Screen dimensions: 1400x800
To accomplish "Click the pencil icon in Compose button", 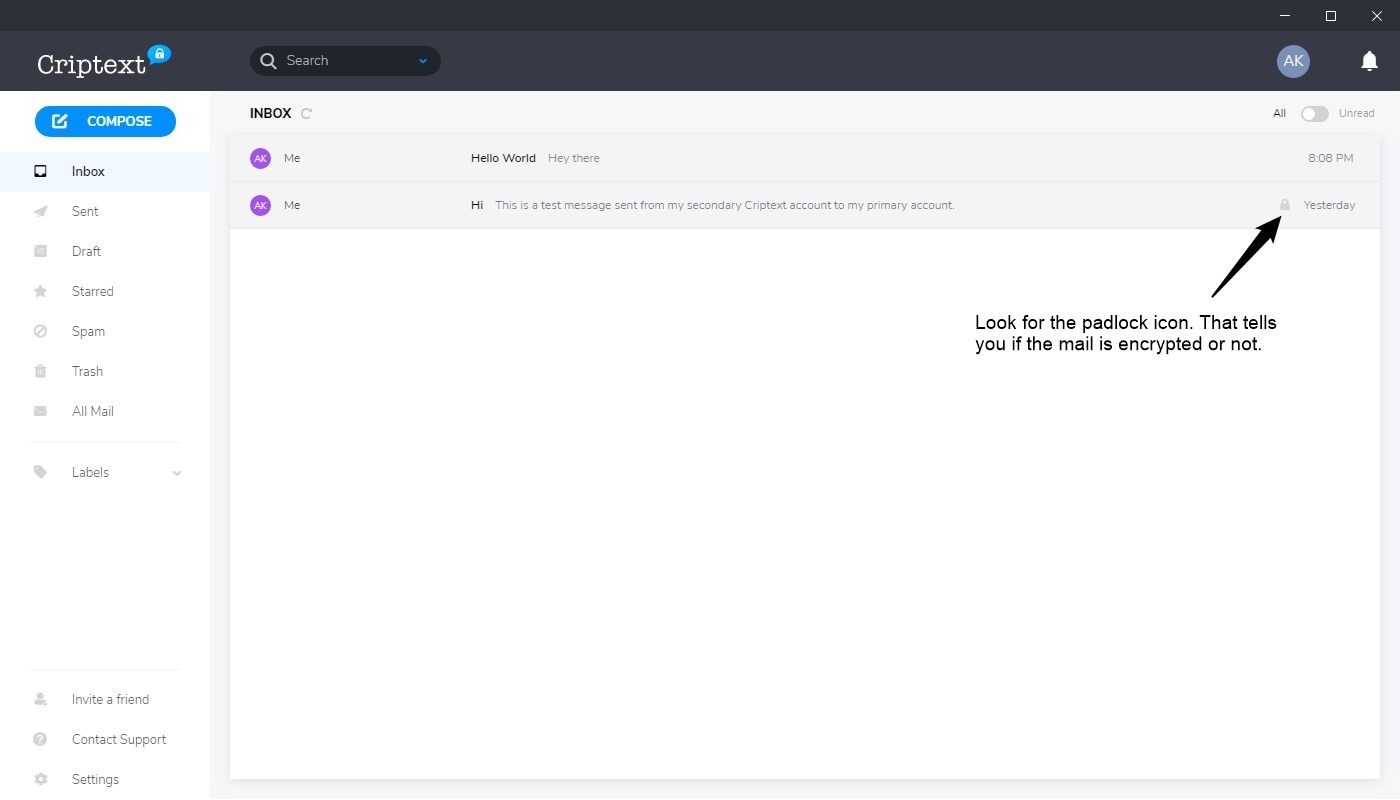I will [60, 121].
